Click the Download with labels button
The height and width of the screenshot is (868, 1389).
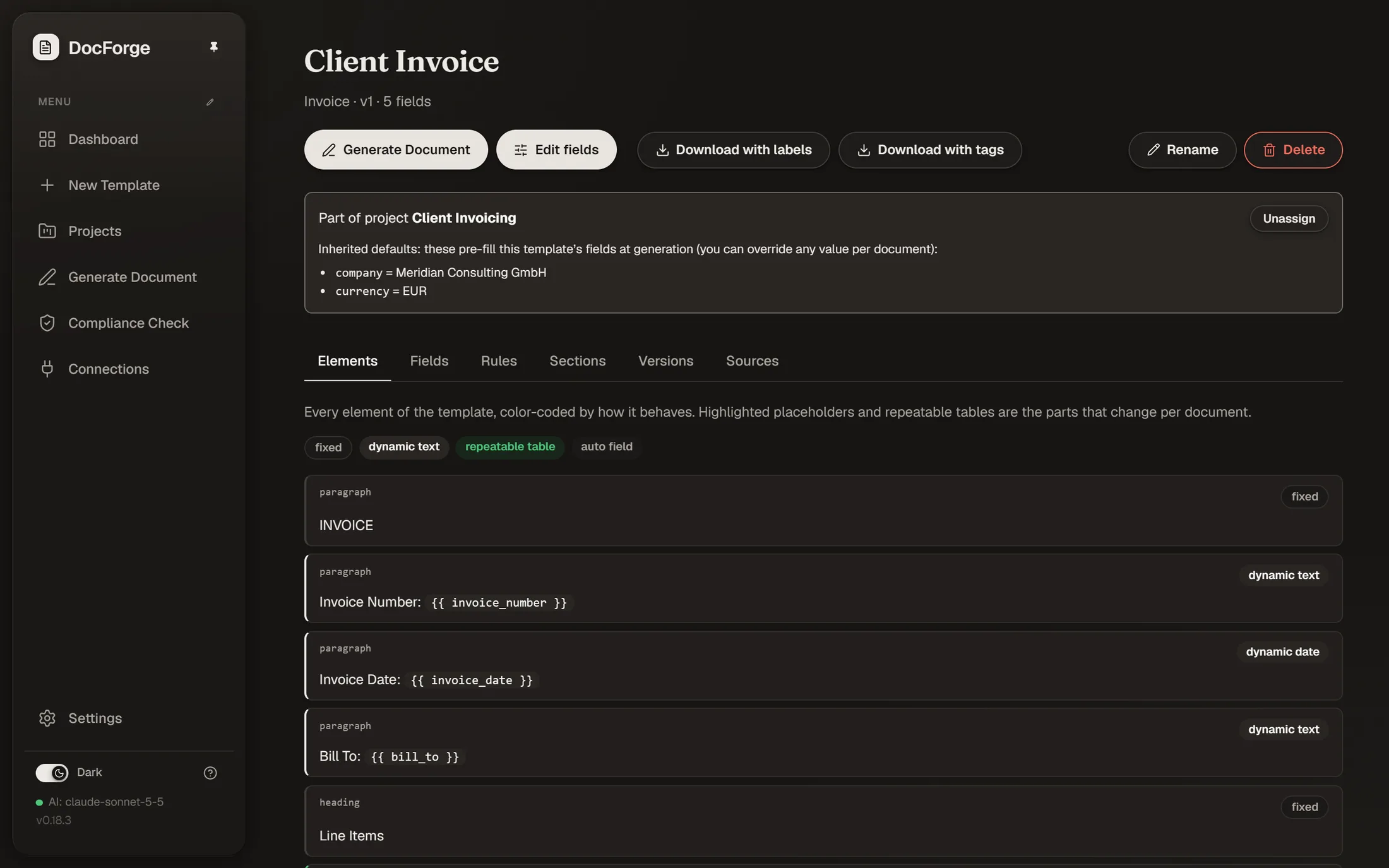tap(734, 150)
